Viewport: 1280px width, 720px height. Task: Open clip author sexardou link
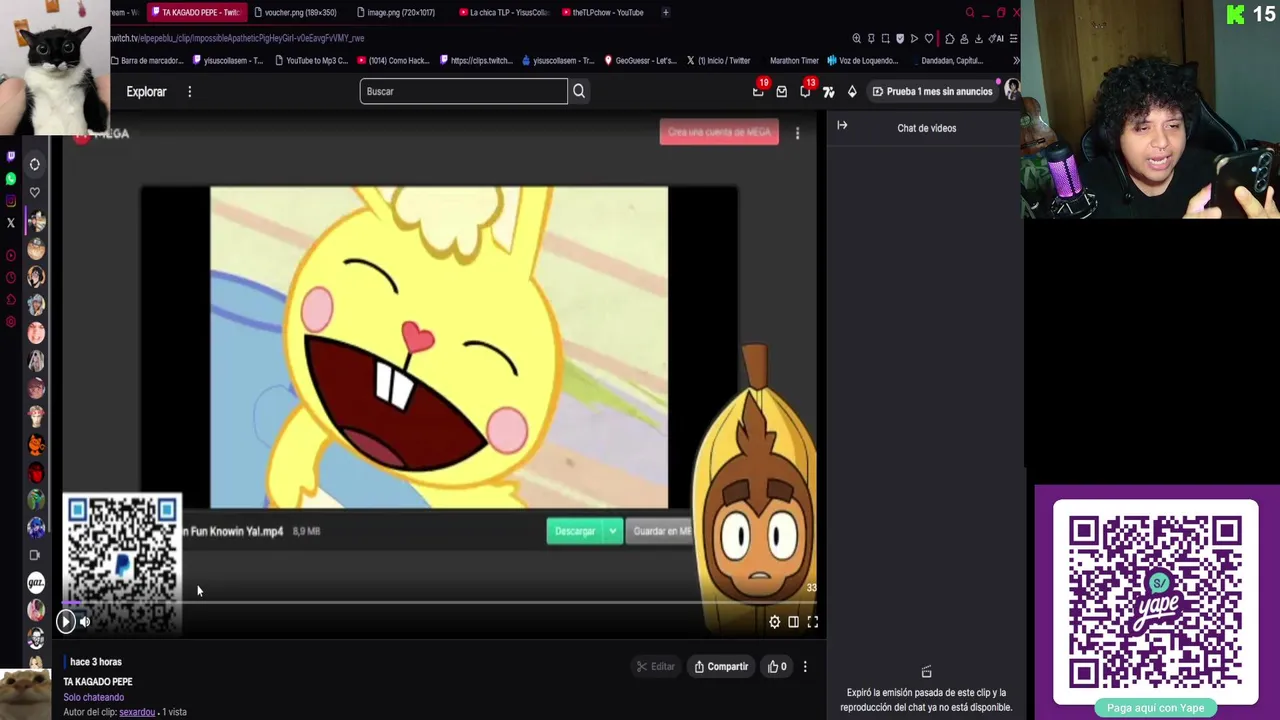click(x=137, y=712)
